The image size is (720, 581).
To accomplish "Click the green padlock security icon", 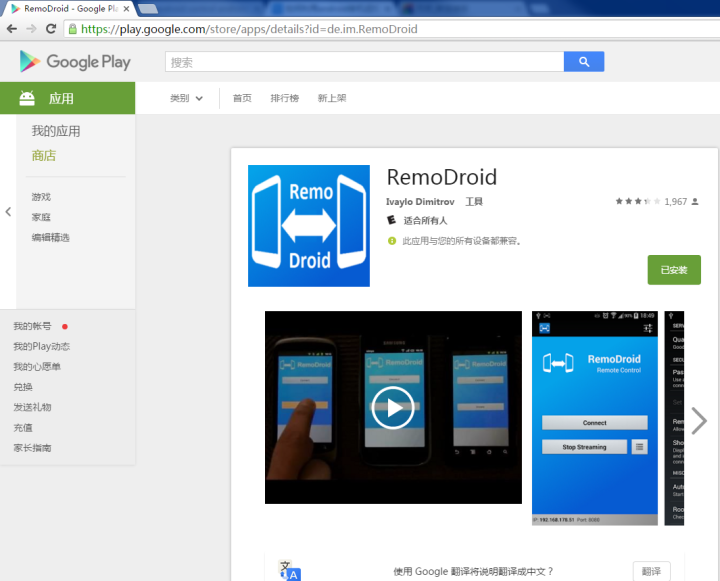I will (x=73, y=29).
